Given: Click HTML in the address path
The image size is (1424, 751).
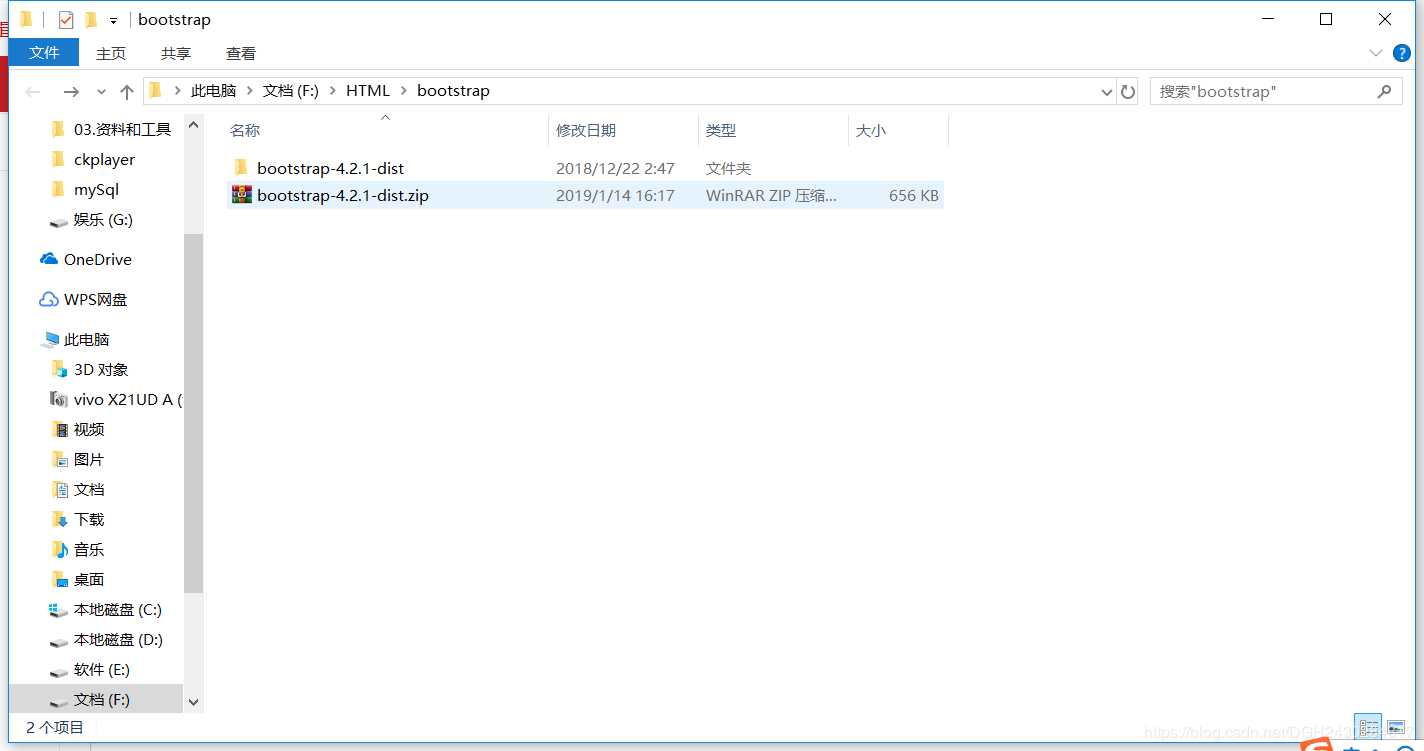Looking at the screenshot, I should tap(368, 91).
